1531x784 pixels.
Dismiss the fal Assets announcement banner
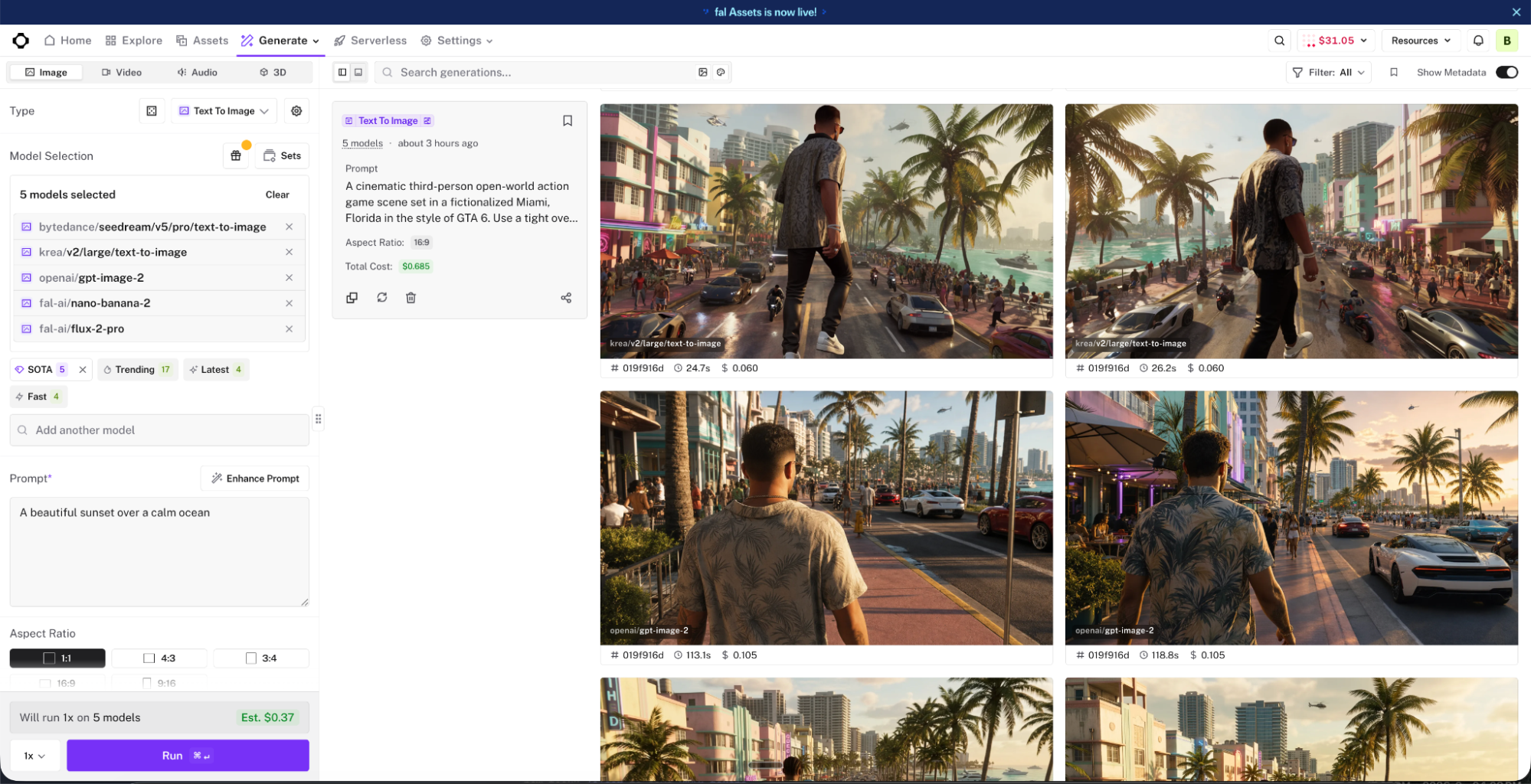coord(1516,12)
